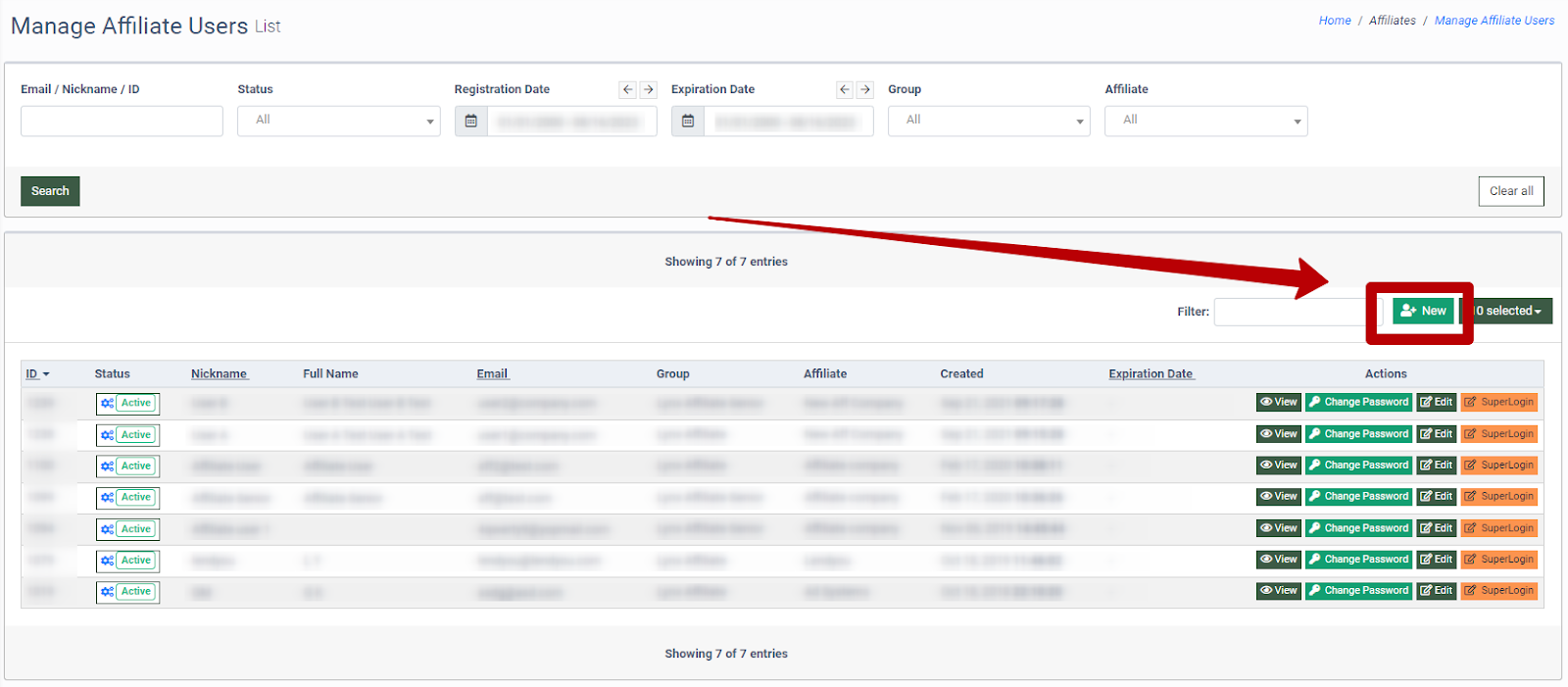Viewport: 1568px width, 687px height.
Task: Expand the Group dropdown filter
Action: 989,121
